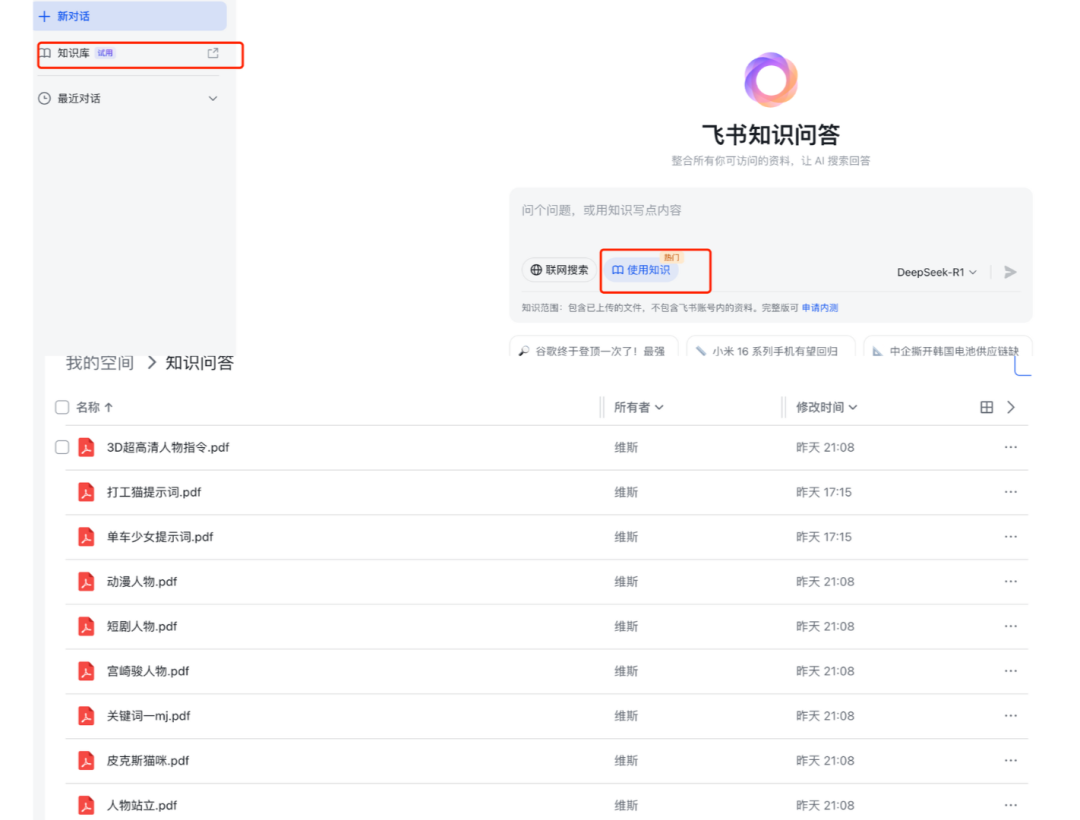Click the send arrow to submit question
The width and height of the screenshot is (1080, 820).
click(1010, 271)
